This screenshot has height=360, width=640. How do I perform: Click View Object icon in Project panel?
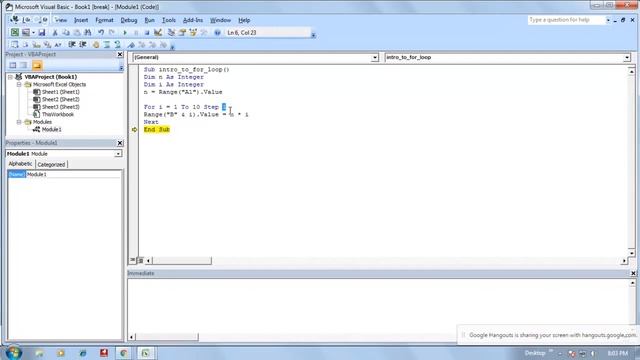24,65
